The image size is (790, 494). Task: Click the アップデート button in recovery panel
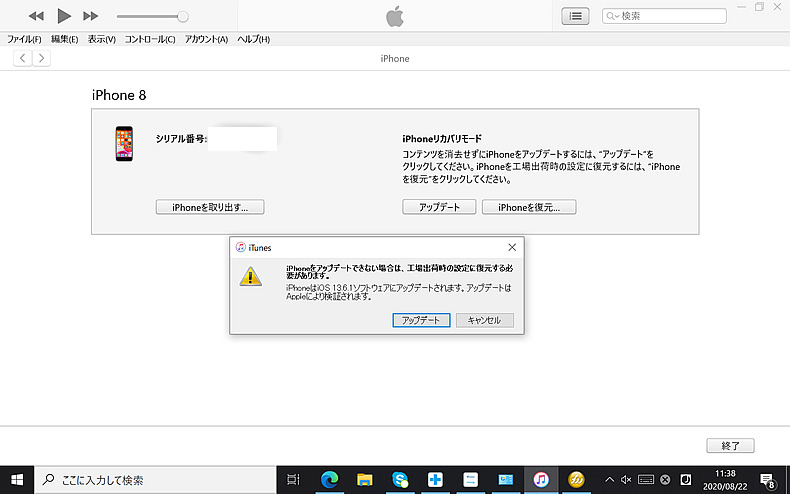[x=439, y=207]
